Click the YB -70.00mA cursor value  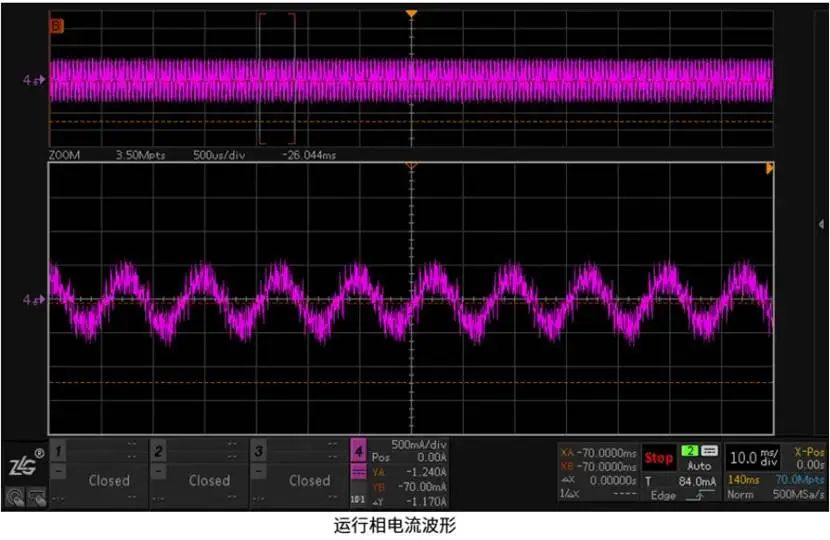pos(422,487)
